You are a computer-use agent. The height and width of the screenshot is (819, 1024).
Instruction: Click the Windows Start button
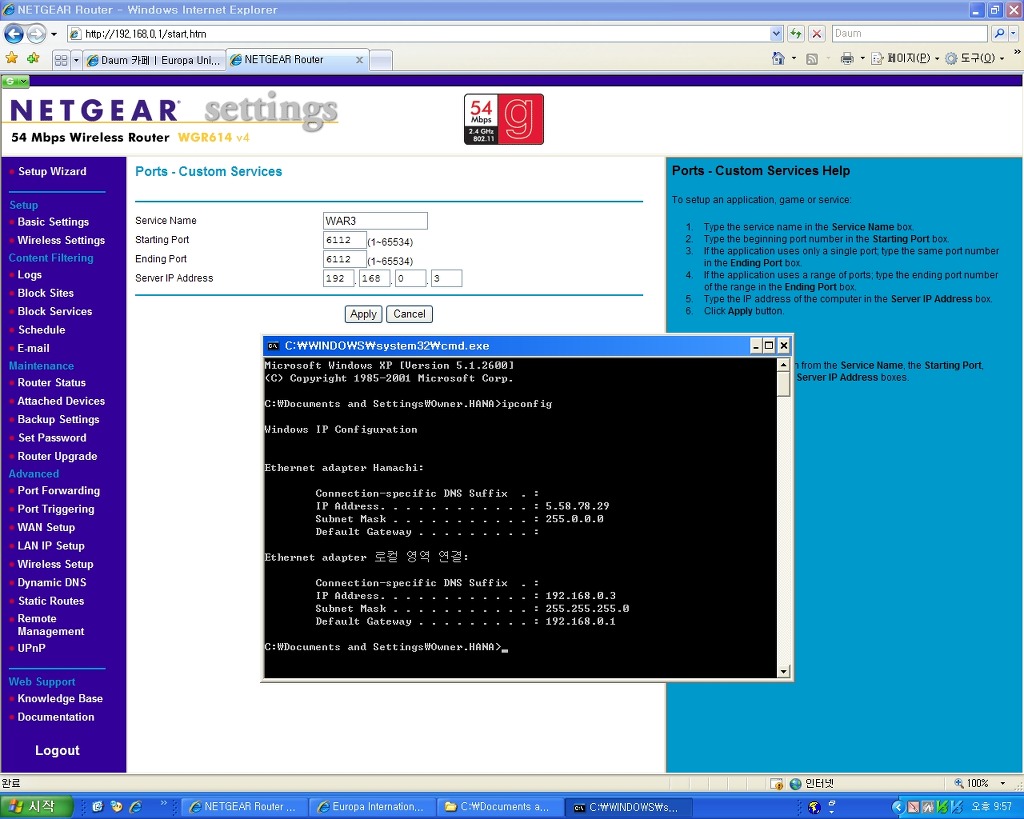[36, 807]
